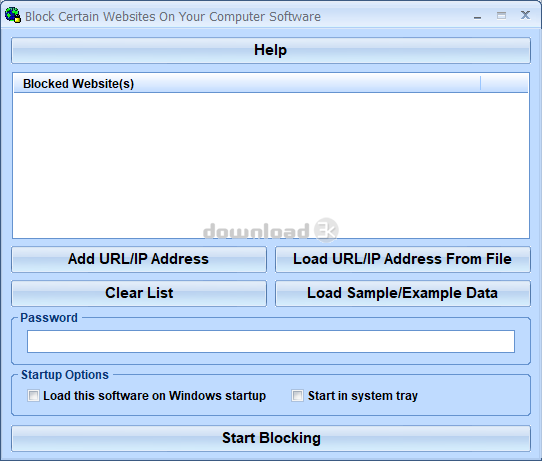Click Start Blocking button
This screenshot has width=542, height=461.
pos(271,438)
